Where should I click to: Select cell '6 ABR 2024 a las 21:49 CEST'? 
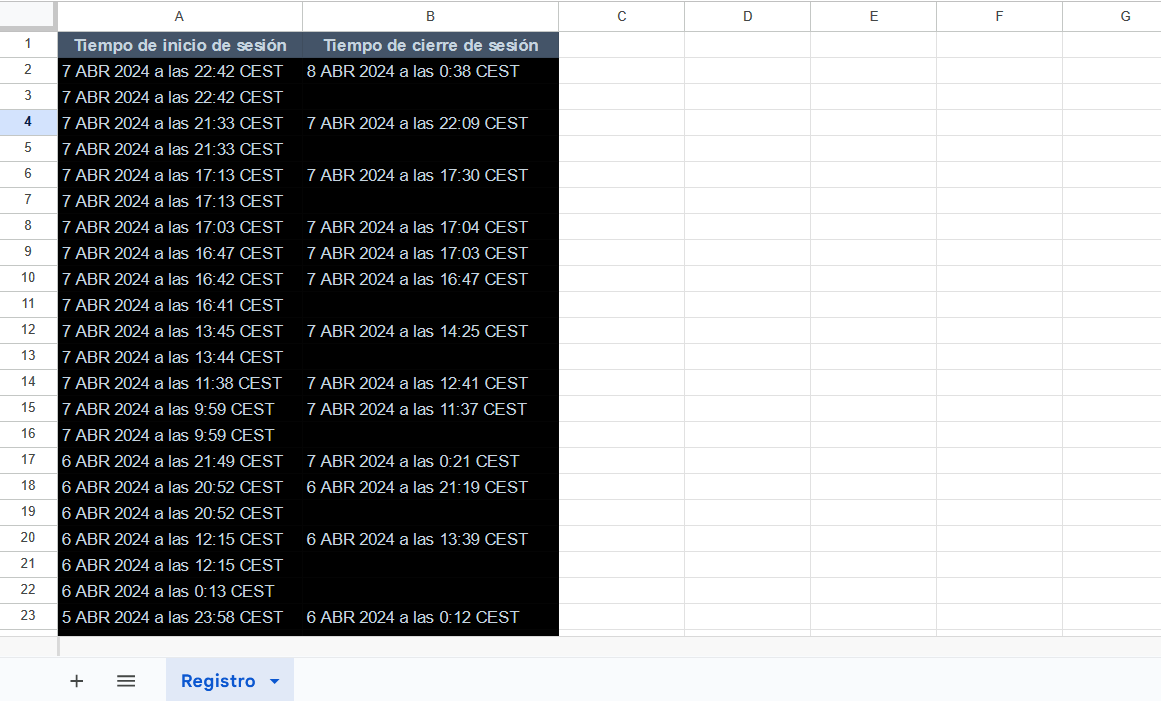pos(180,461)
